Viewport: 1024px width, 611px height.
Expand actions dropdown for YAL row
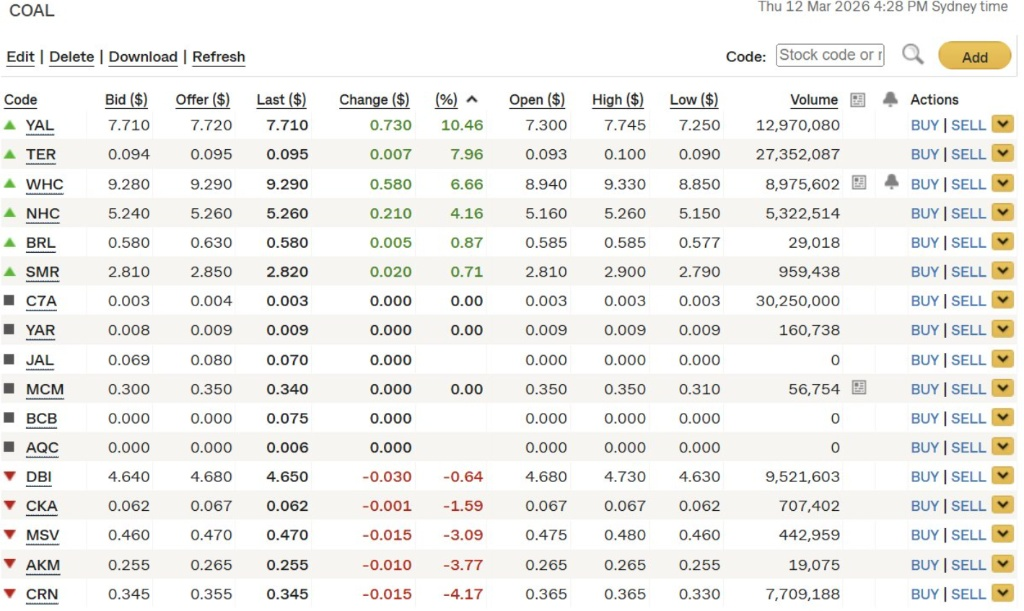pyautogui.click(x=1002, y=125)
